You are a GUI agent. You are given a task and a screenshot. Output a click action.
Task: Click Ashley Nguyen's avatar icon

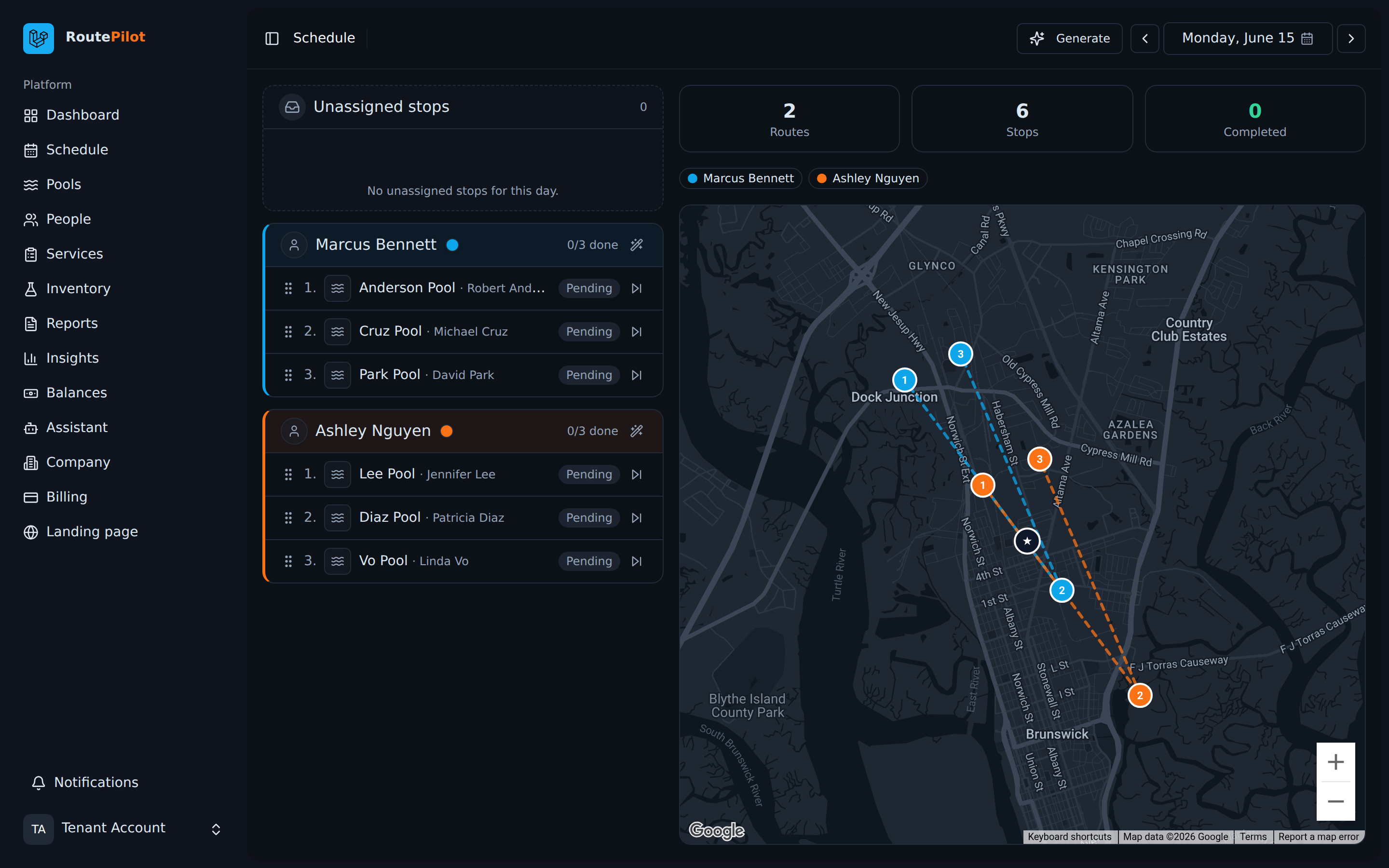(294, 431)
